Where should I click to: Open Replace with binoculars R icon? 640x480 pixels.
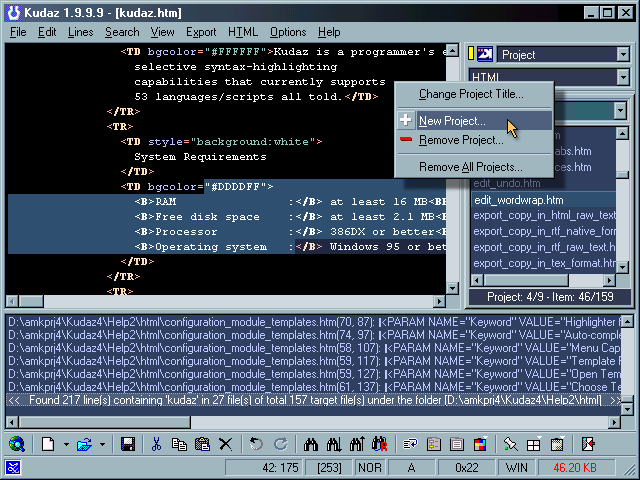pos(380,444)
